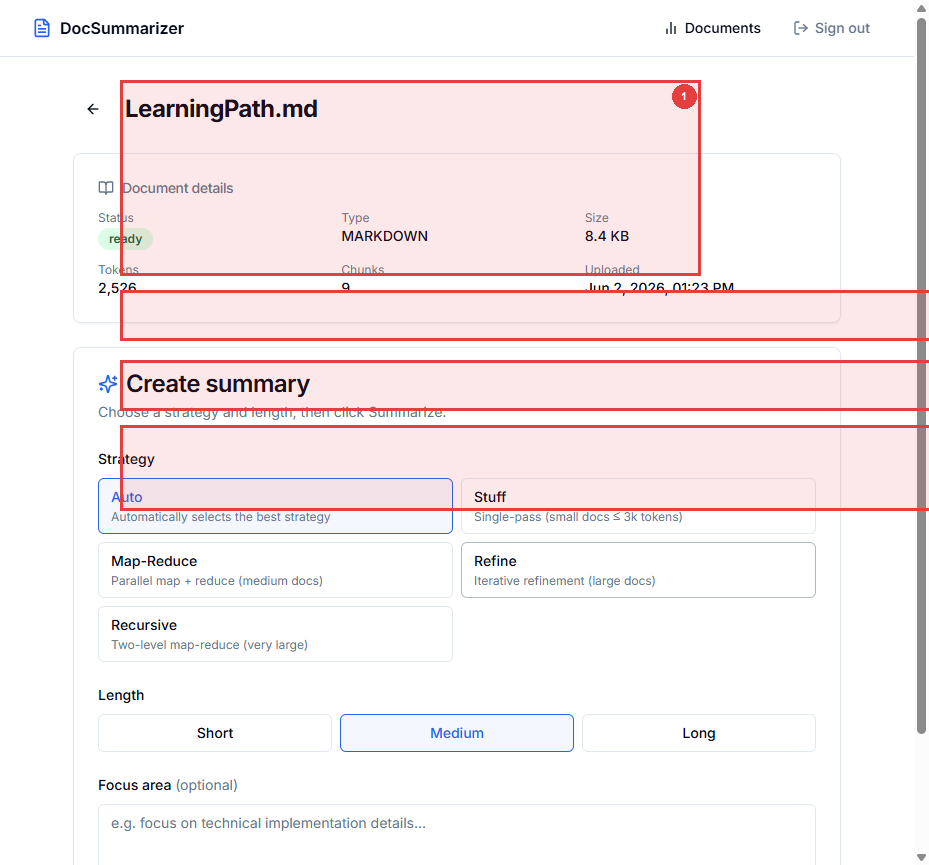Set summary length to Long

[699, 733]
